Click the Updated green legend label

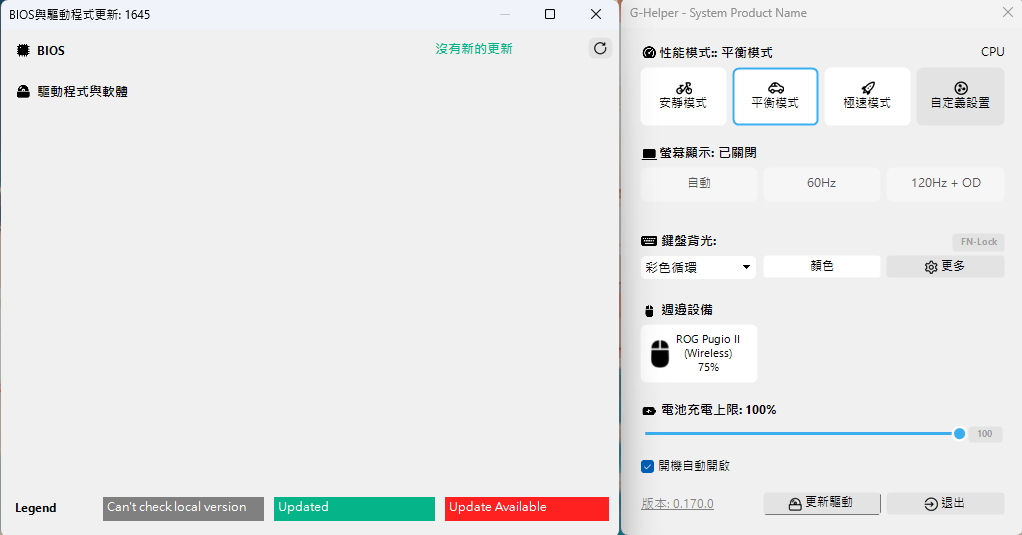354,509
